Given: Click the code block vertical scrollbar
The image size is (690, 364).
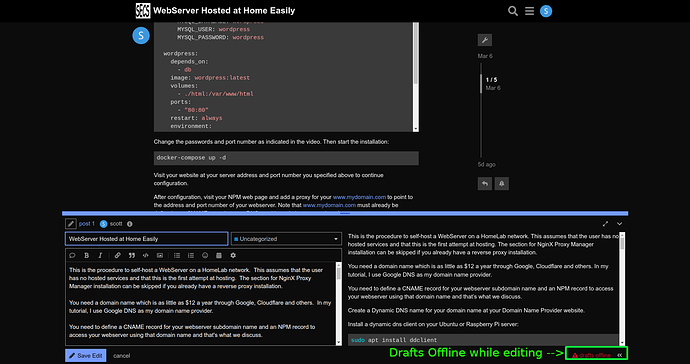Looking at the screenshot, I should click(415, 77).
